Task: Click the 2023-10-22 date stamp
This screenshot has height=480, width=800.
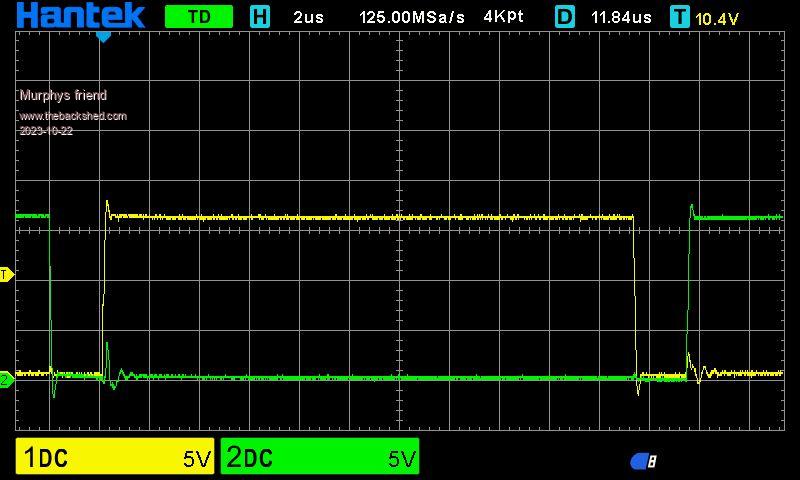Action: [46, 131]
